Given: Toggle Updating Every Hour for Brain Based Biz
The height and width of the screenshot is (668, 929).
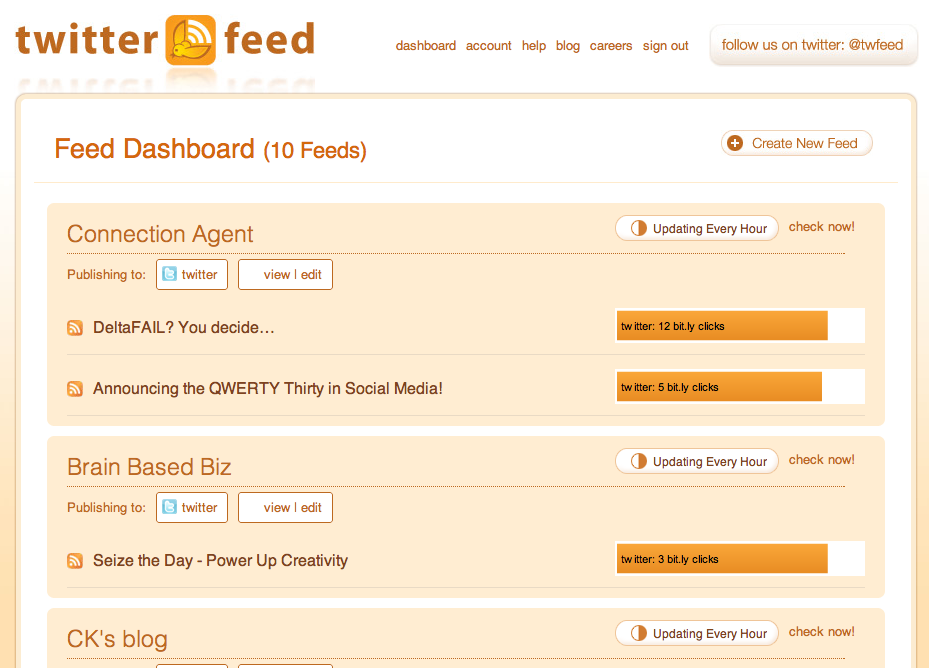Looking at the screenshot, I should pos(697,461).
